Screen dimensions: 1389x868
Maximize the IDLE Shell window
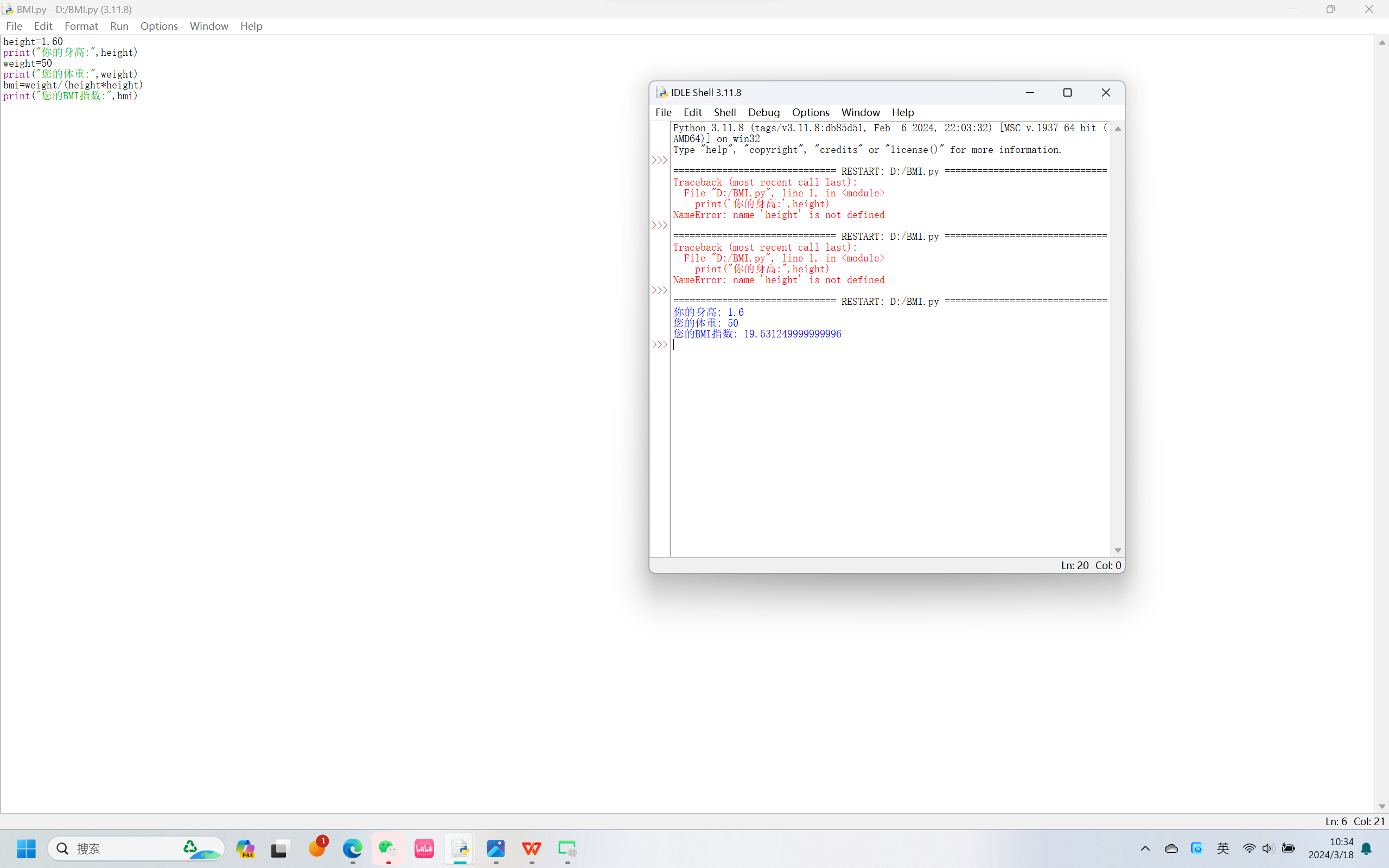point(1067,92)
